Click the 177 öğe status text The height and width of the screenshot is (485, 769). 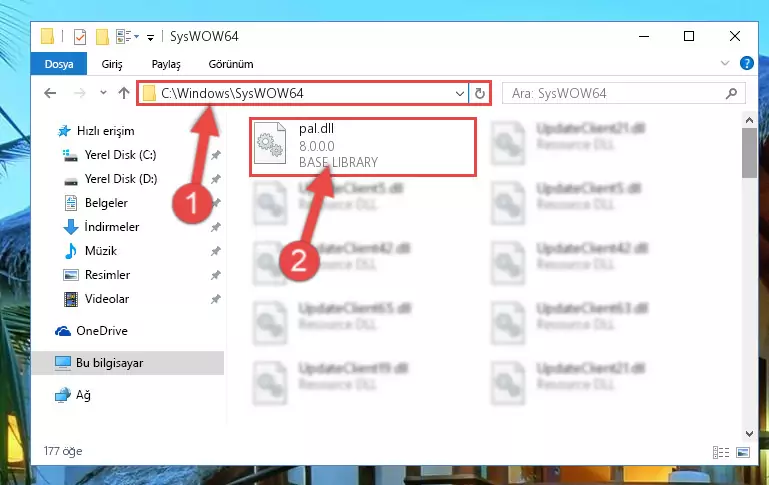pos(63,451)
